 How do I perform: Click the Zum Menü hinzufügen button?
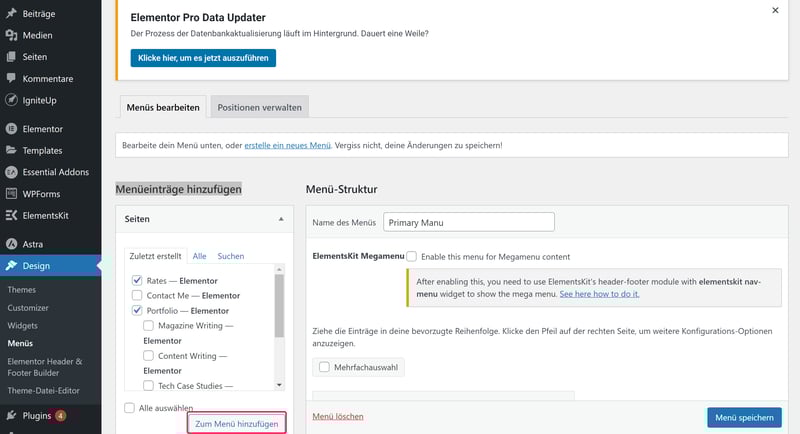coord(236,423)
